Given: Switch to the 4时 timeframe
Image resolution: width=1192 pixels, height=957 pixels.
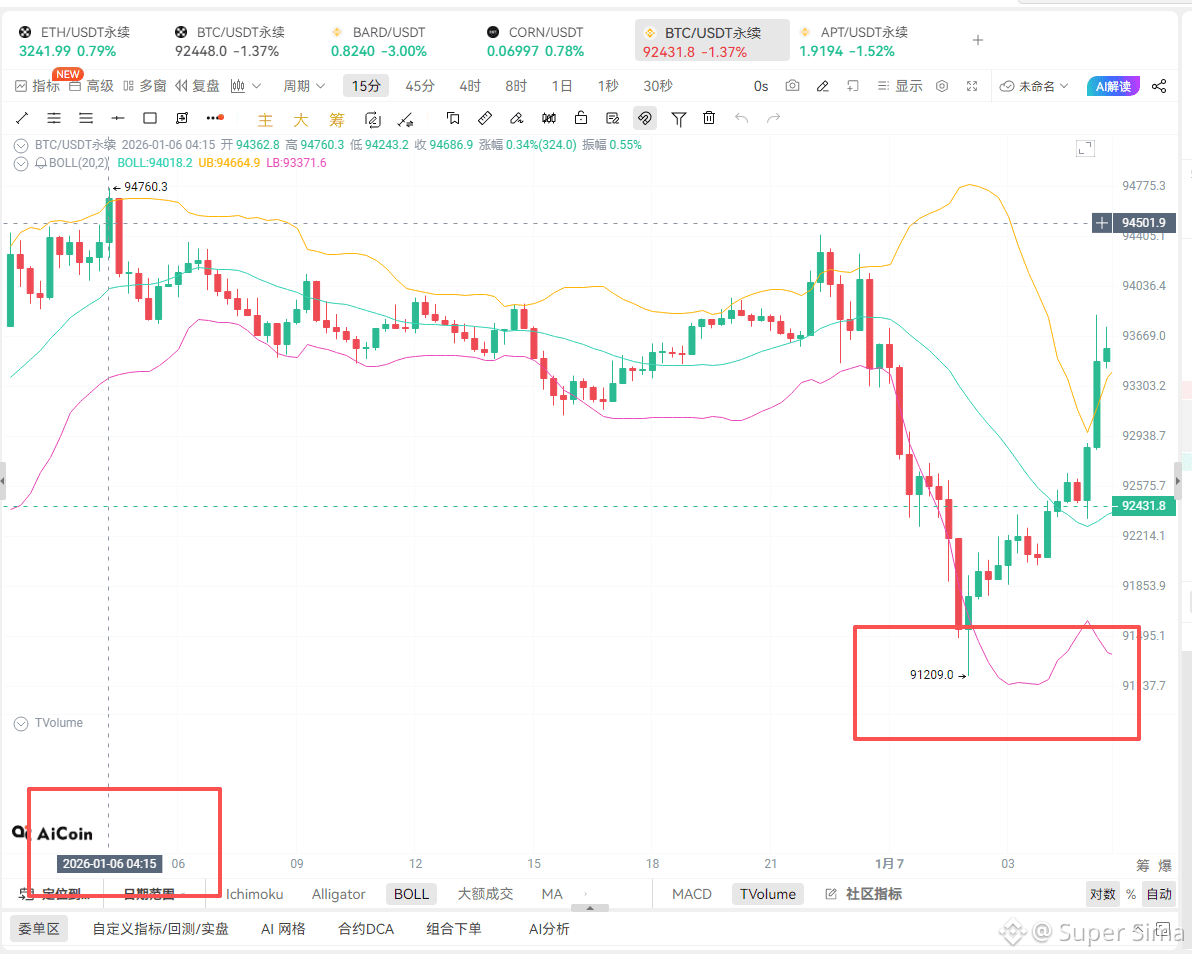Looking at the screenshot, I should 470,86.
